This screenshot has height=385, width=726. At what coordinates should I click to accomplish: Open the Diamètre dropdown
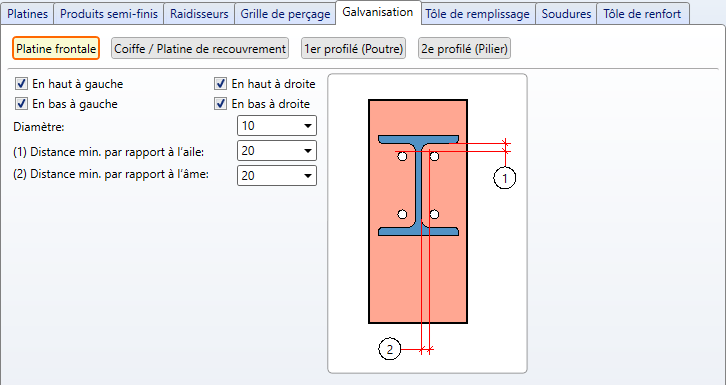click(277, 126)
